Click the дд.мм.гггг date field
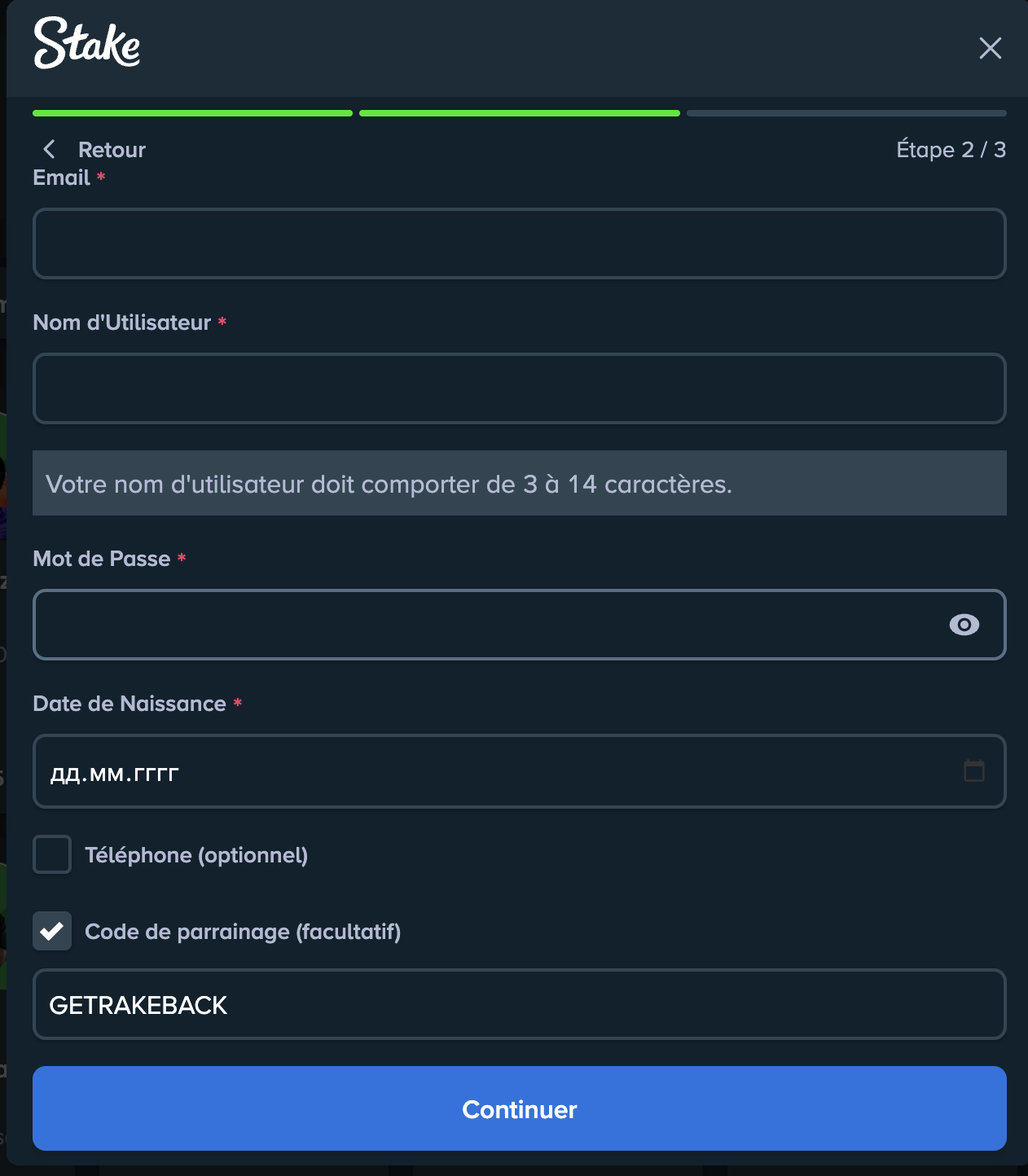 (489, 771)
